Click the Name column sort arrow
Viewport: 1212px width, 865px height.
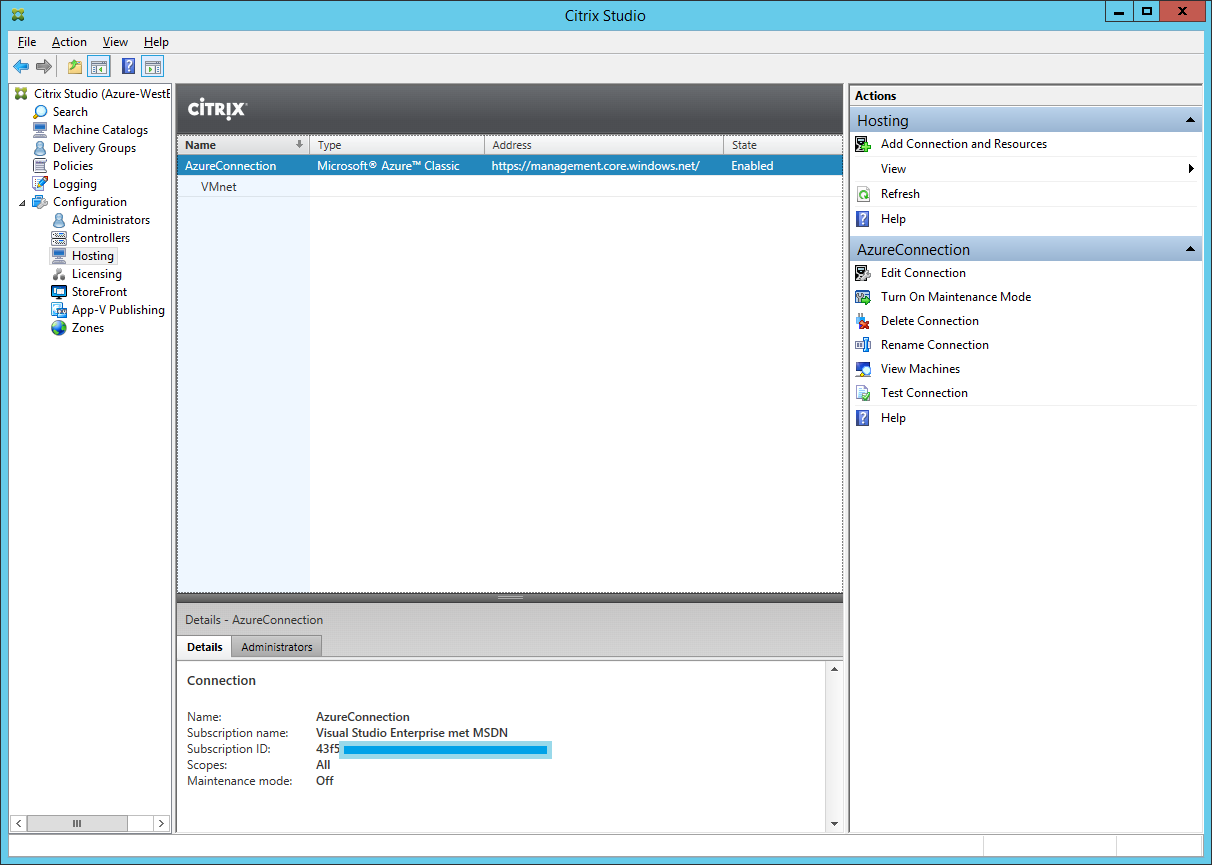pyautogui.click(x=299, y=145)
